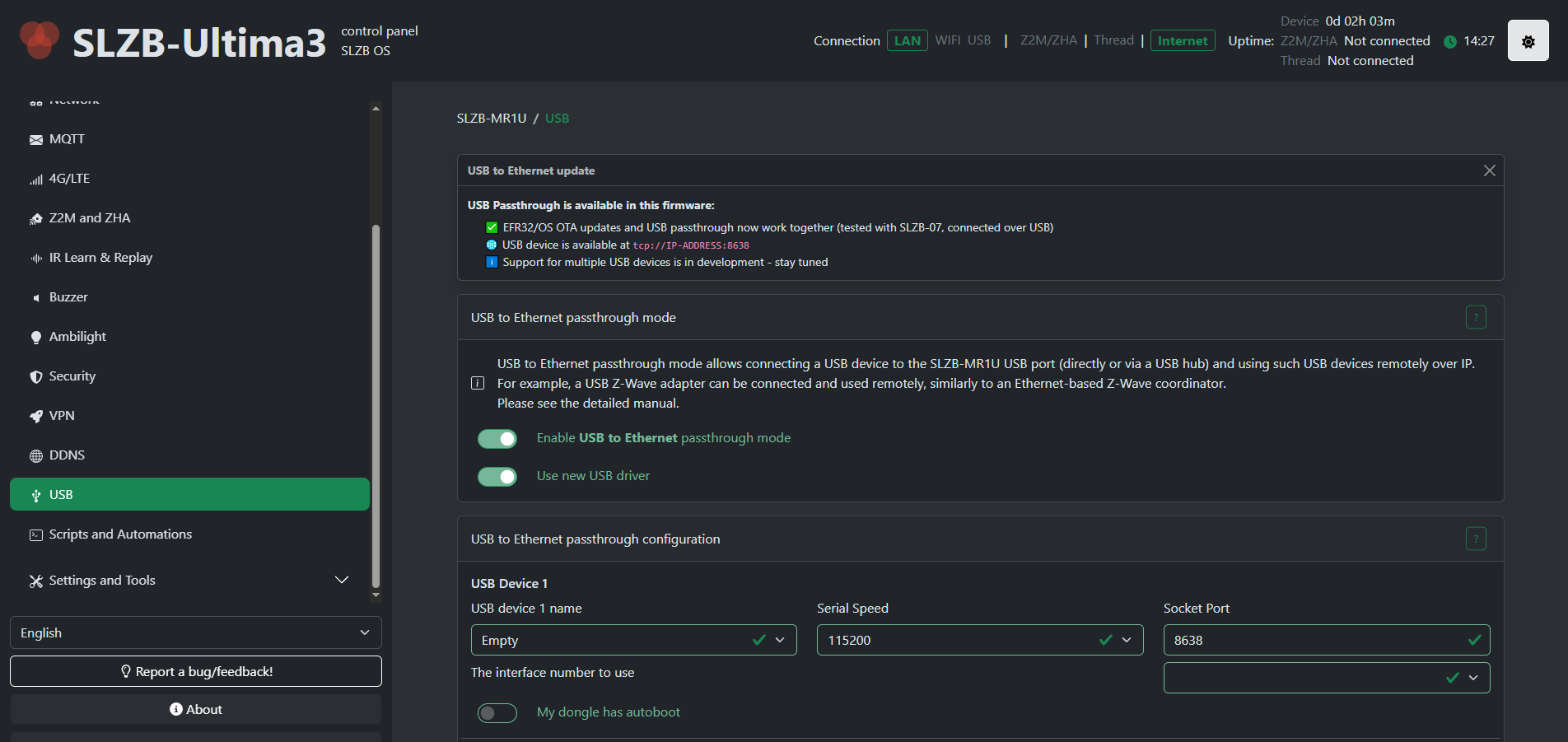Enable My dongle has autoboot switch

[x=497, y=712]
